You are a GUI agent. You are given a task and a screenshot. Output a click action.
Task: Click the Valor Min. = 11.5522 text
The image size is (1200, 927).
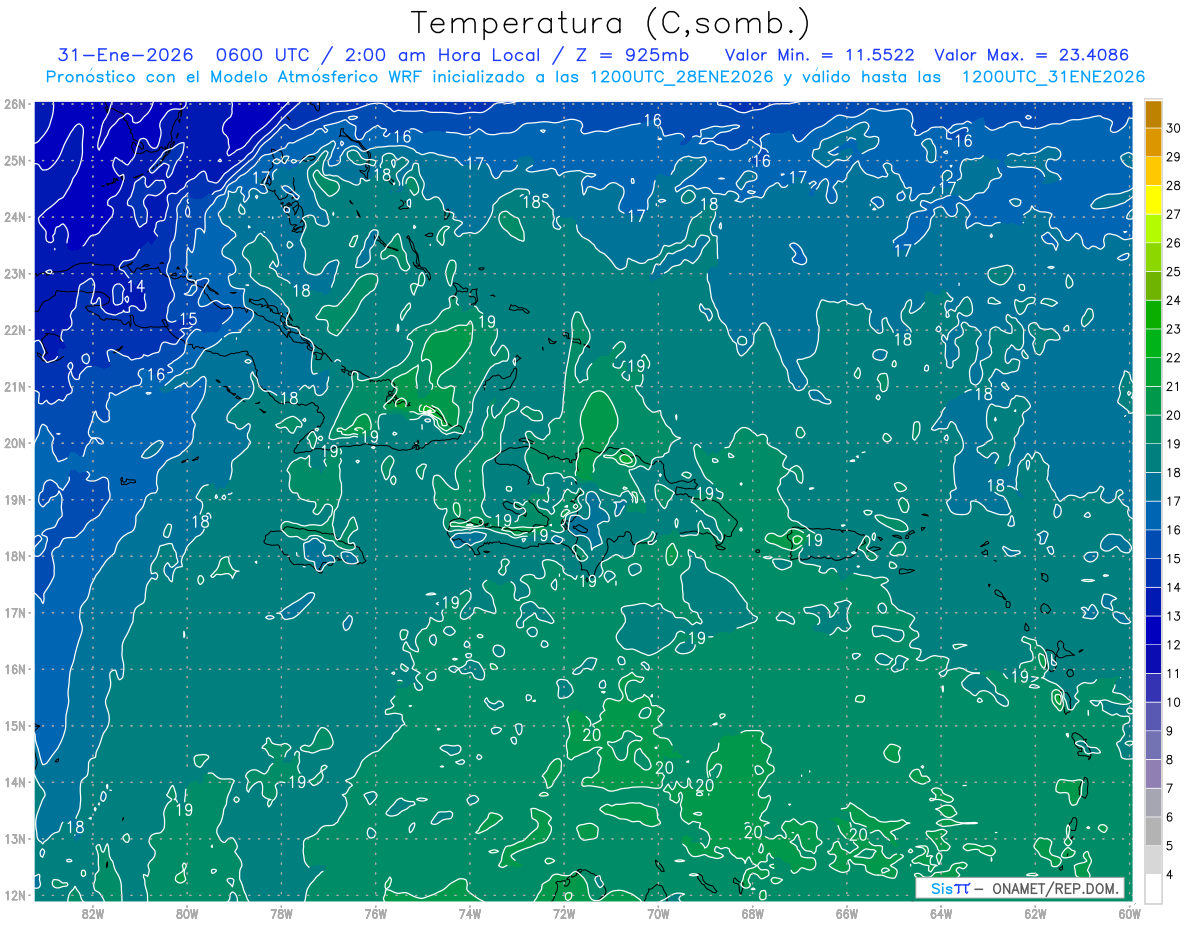coord(818,55)
